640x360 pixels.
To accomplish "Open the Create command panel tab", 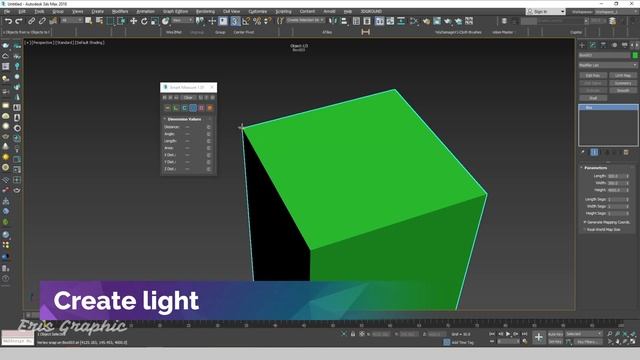I will pyautogui.click(x=582, y=45).
